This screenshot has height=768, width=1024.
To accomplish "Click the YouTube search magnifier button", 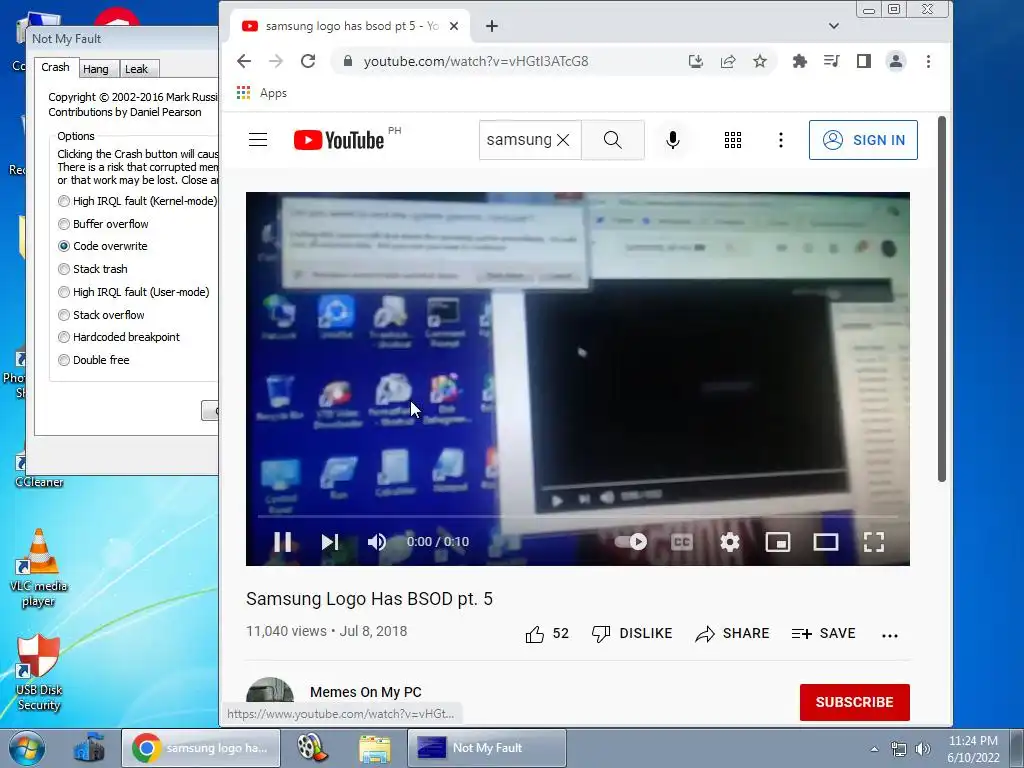I will (x=613, y=140).
